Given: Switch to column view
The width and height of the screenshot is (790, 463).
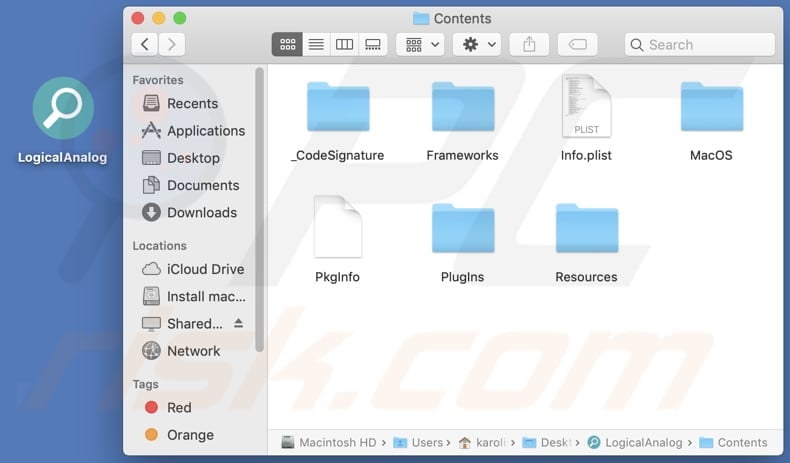Looking at the screenshot, I should 345,45.
